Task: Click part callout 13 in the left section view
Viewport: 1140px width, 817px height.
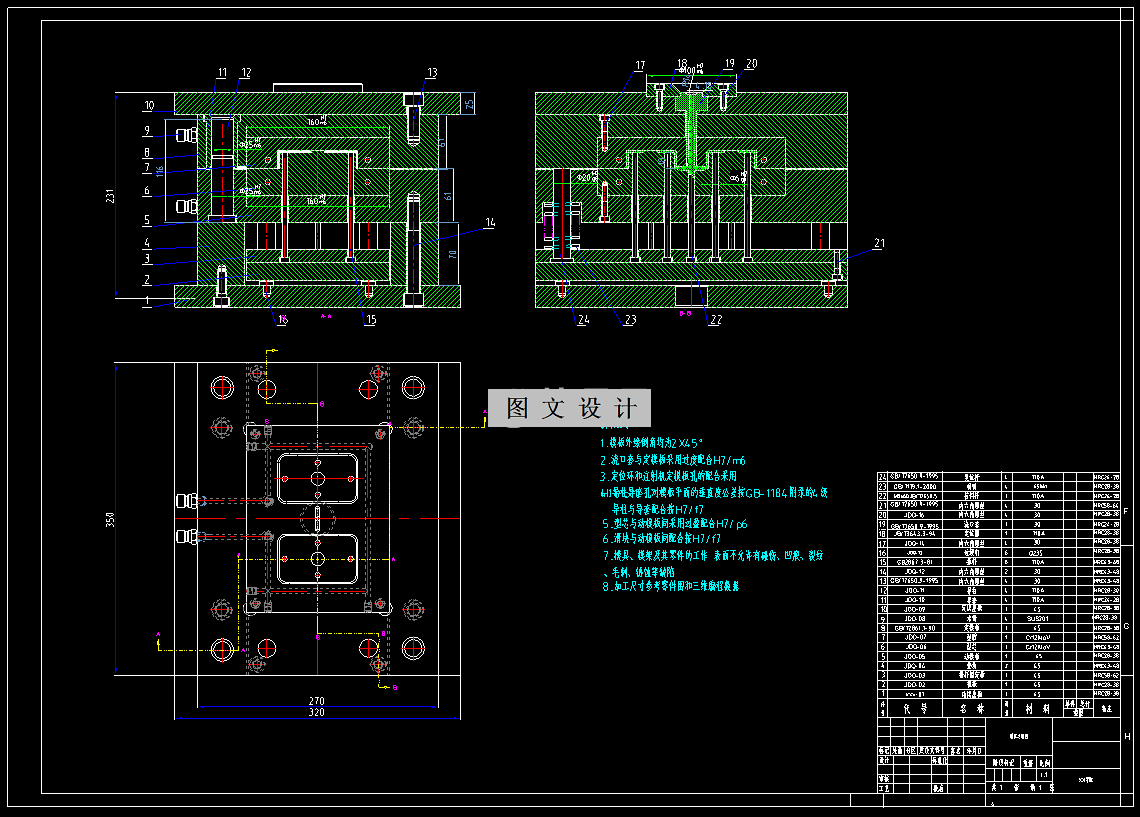Action: pyautogui.click(x=432, y=73)
